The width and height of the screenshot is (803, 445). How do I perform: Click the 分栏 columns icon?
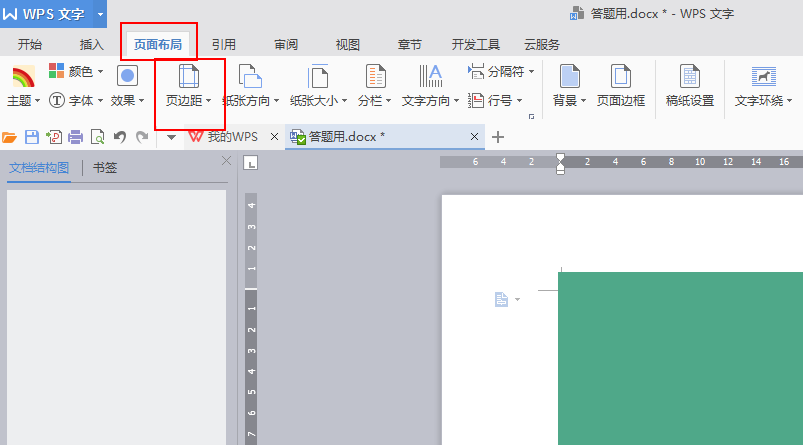(x=375, y=76)
